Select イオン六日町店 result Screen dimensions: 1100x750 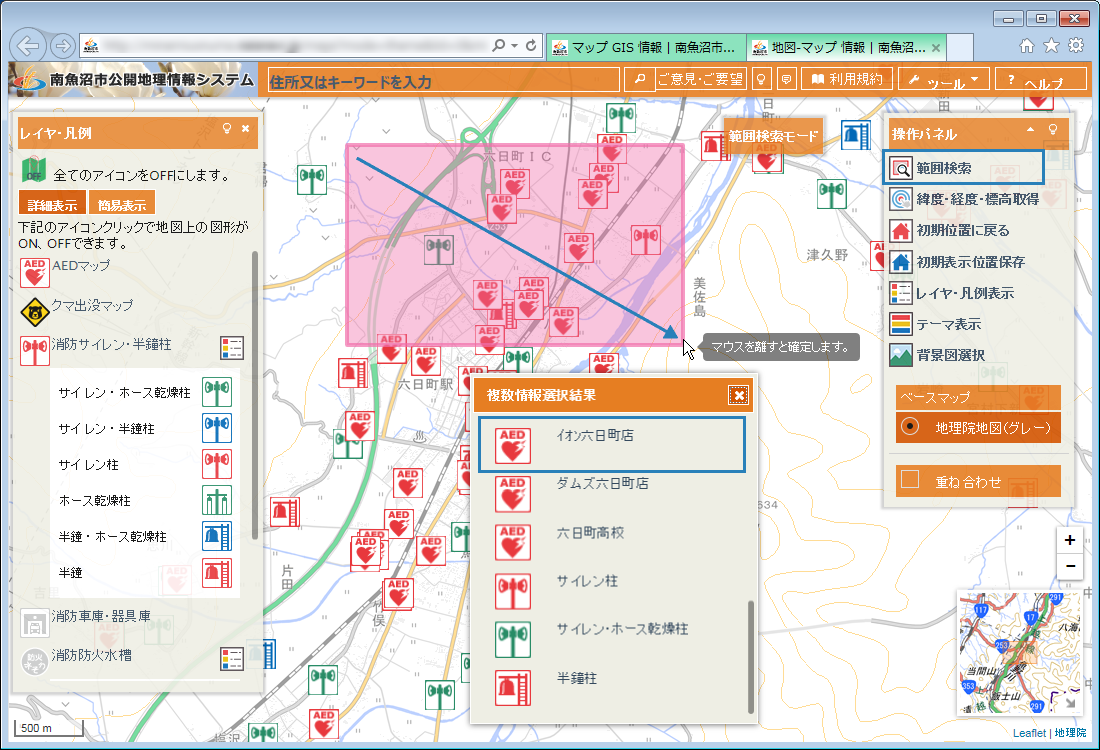pyautogui.click(x=612, y=445)
